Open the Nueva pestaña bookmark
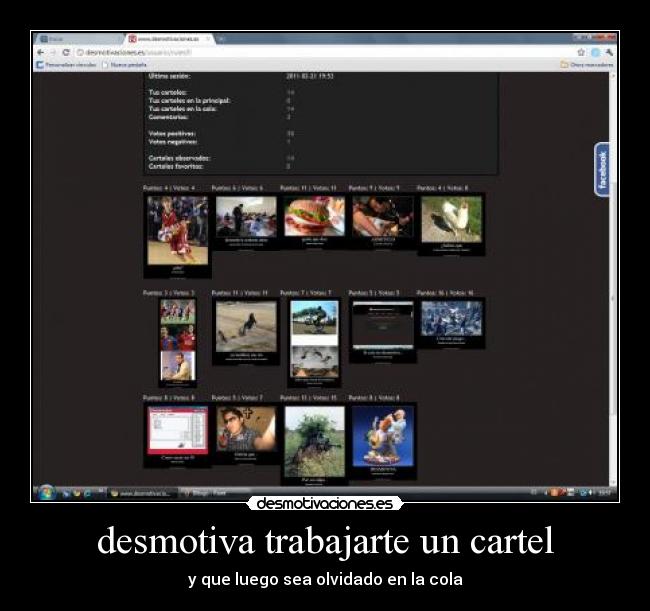 point(125,64)
